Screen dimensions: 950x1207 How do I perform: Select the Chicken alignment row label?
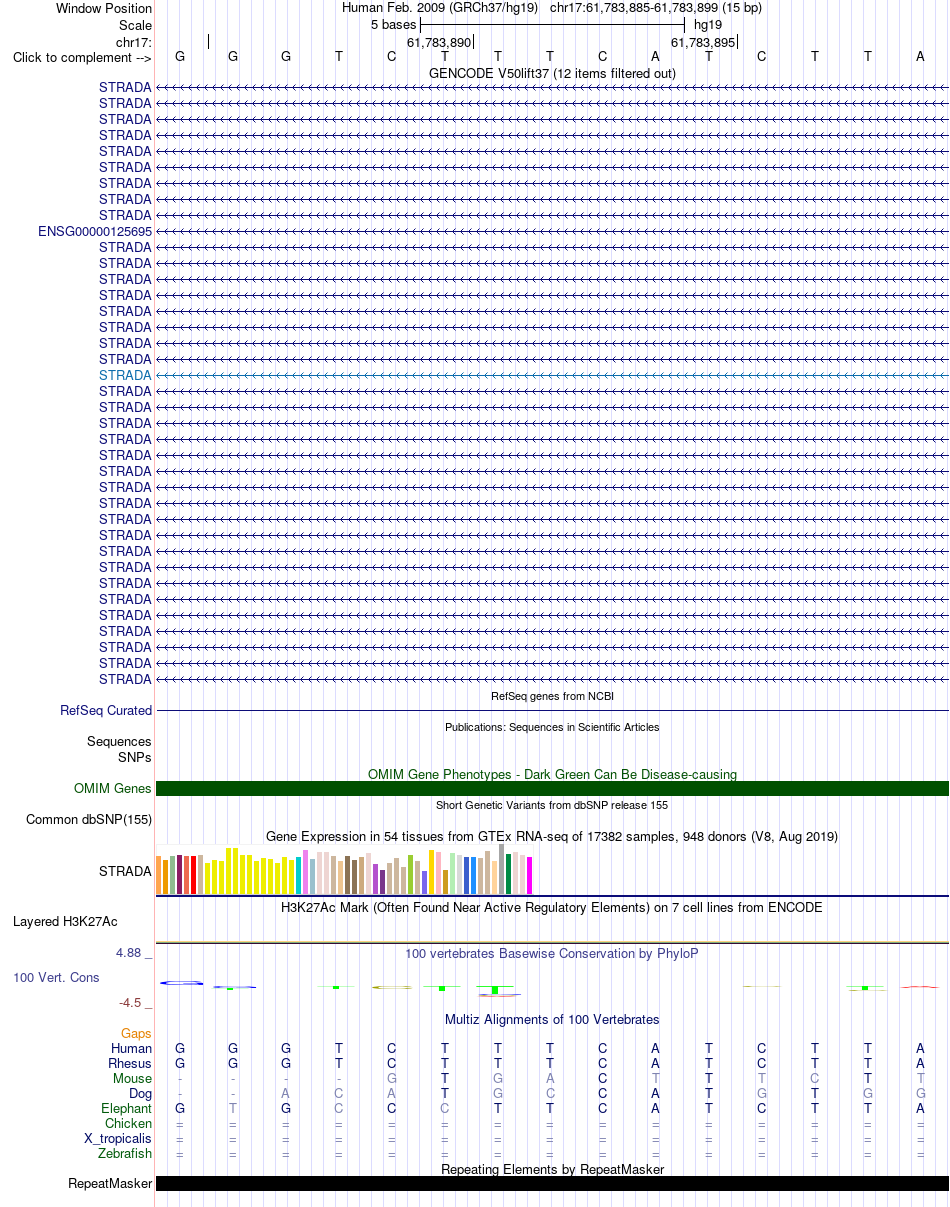(128, 1124)
